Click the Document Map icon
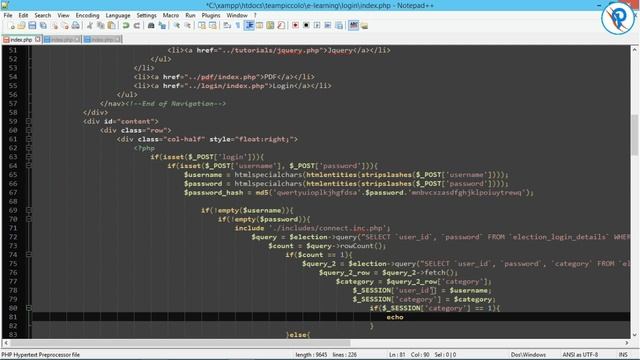Image resolution: width=640 pixels, height=360 pixels. coord(270,25)
